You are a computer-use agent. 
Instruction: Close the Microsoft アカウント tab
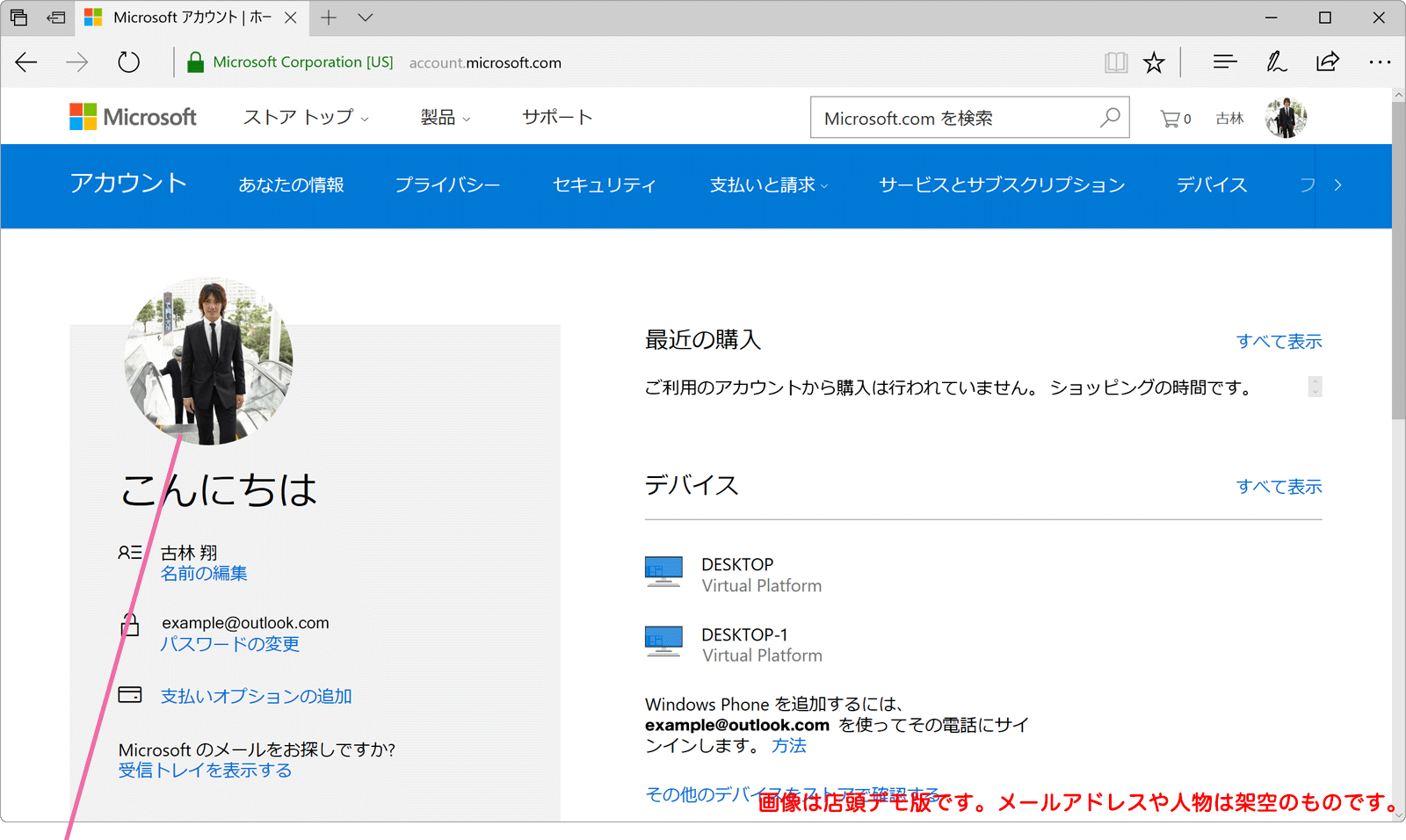click(x=291, y=18)
